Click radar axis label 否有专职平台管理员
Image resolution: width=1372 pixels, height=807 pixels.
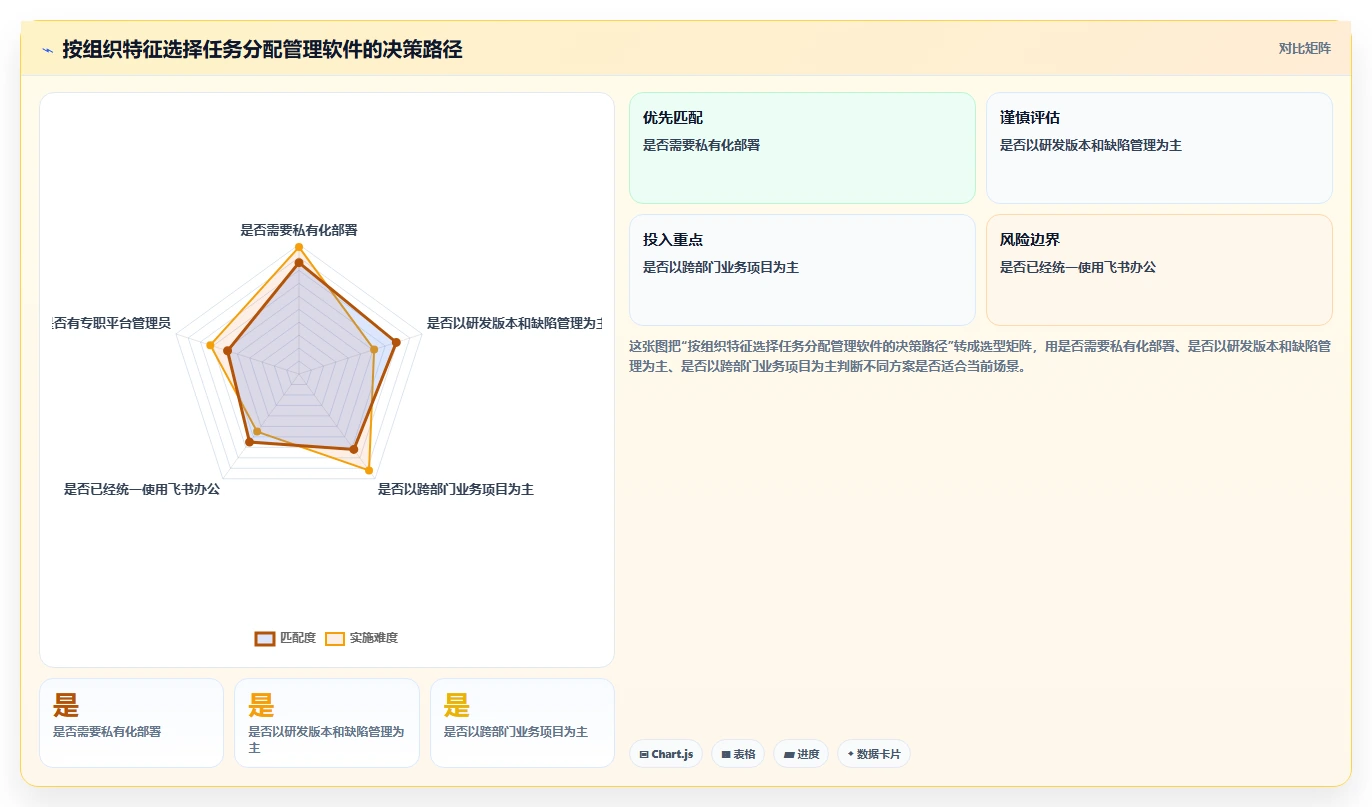[x=112, y=323]
